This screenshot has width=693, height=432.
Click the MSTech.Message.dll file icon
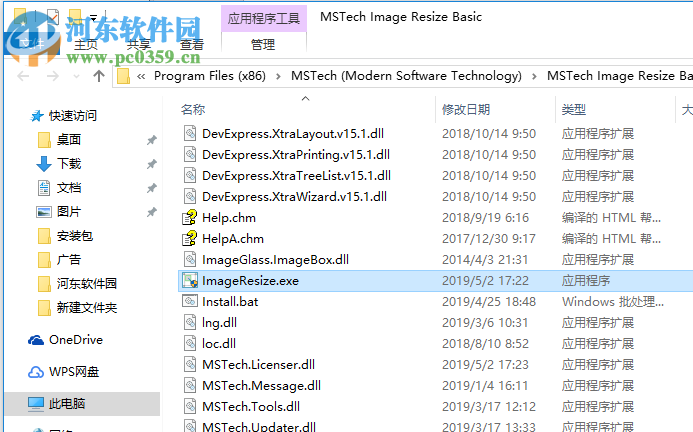coord(190,386)
